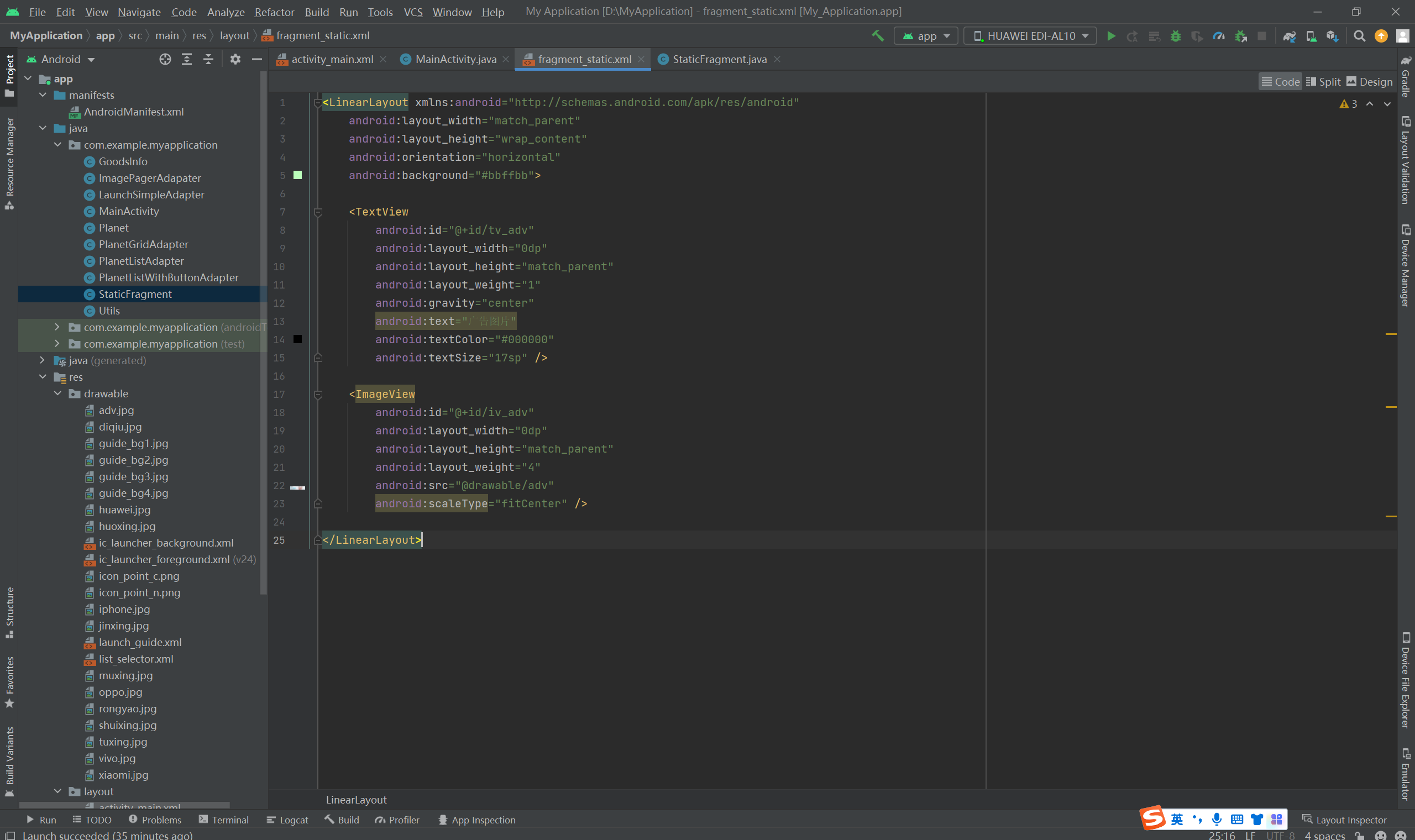Image resolution: width=1415 pixels, height=840 pixels.
Task: Open the Refactor menu
Action: [274, 12]
